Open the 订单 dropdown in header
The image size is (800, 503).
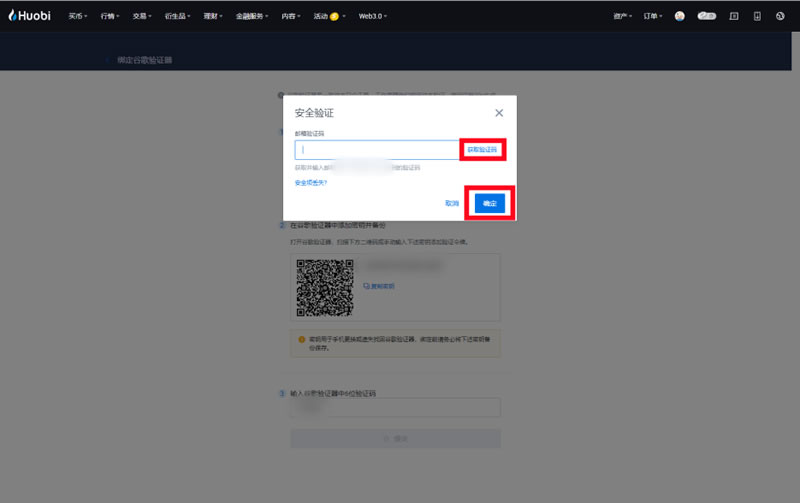coord(653,16)
